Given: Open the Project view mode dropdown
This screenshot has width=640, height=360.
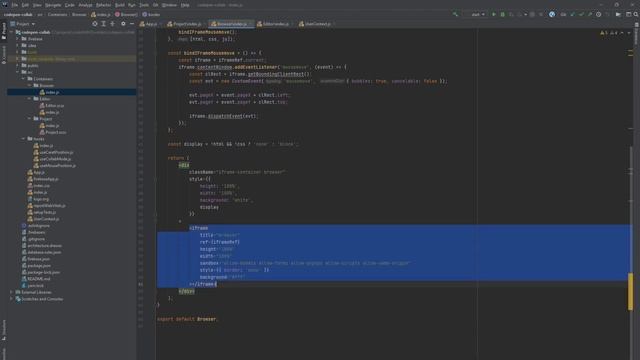Looking at the screenshot, I should (22, 24).
